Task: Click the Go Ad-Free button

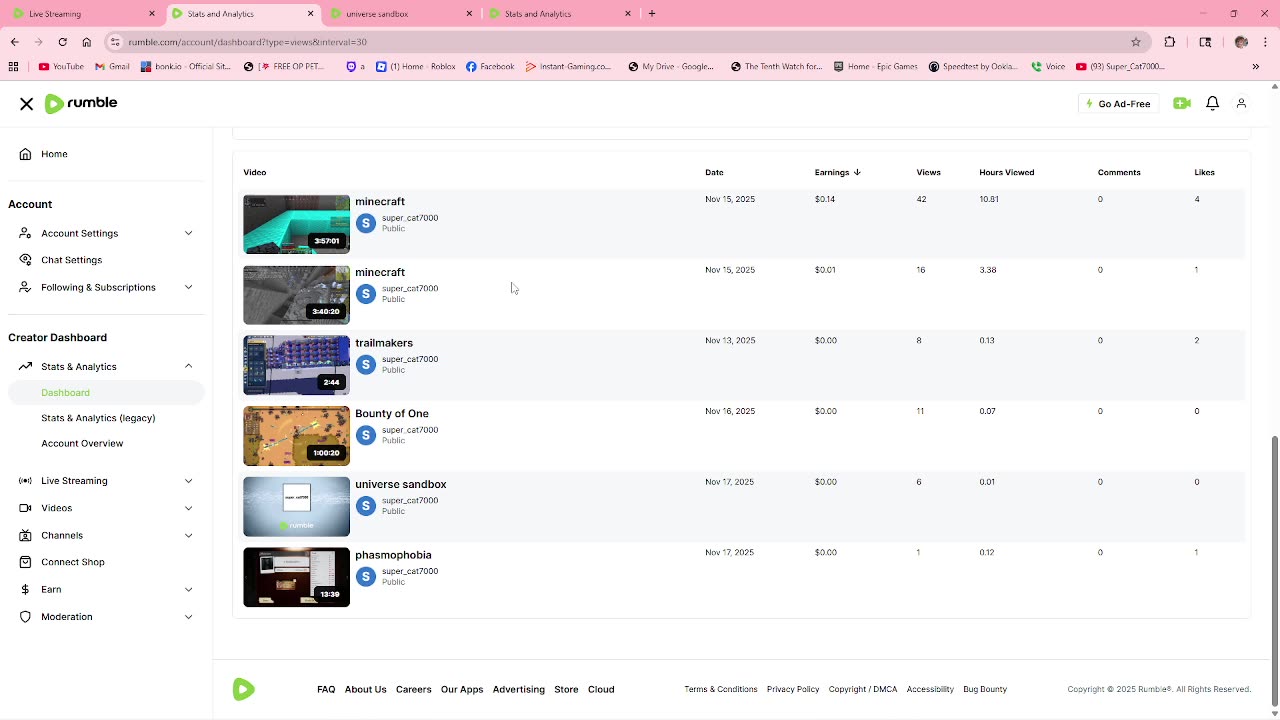Action: [1118, 104]
